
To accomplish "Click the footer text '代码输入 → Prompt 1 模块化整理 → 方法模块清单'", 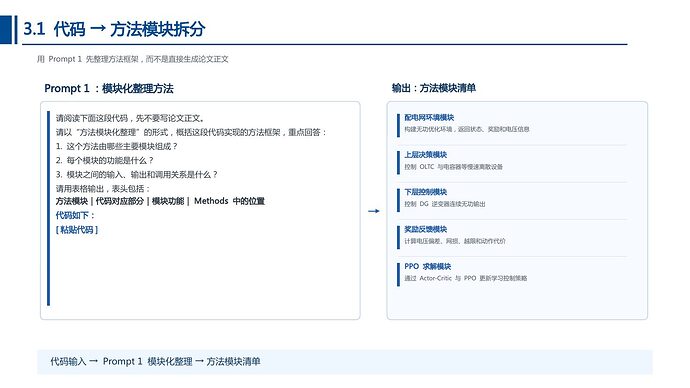I will (x=155, y=362).
